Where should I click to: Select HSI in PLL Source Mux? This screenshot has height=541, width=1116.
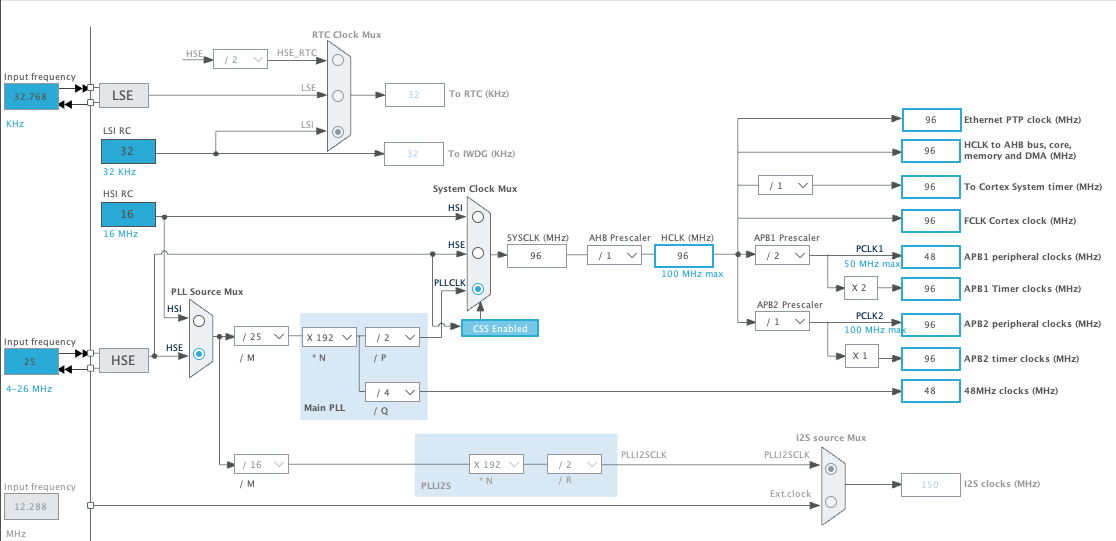[x=199, y=320]
